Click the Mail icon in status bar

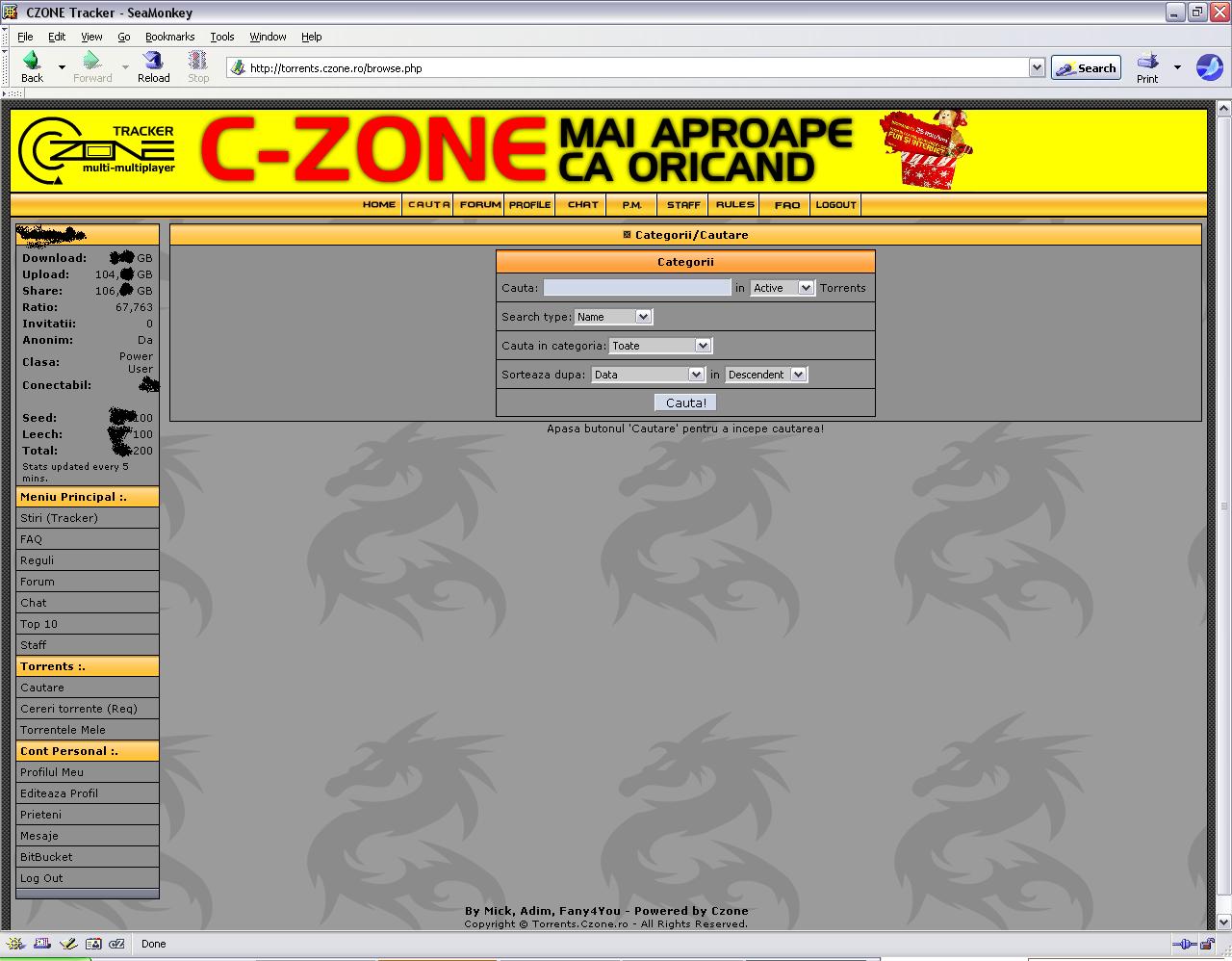click(x=41, y=944)
